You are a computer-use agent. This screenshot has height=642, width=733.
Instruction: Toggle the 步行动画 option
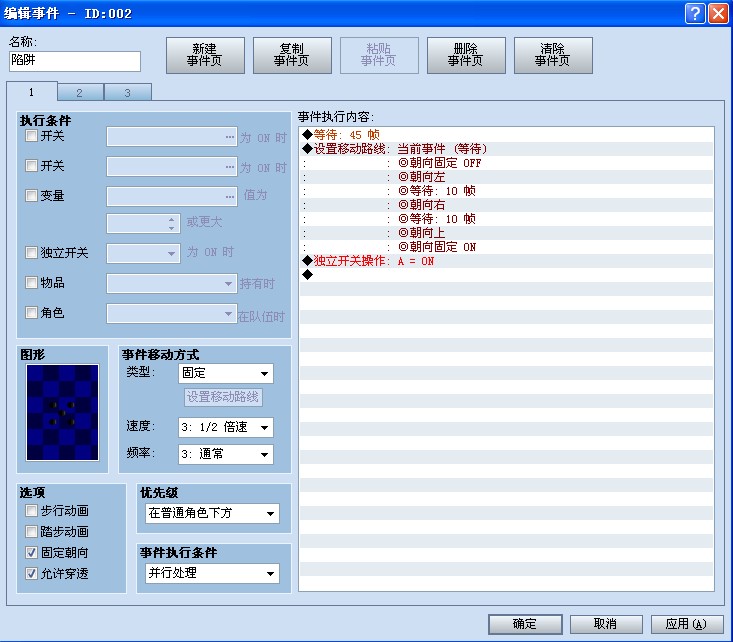31,511
